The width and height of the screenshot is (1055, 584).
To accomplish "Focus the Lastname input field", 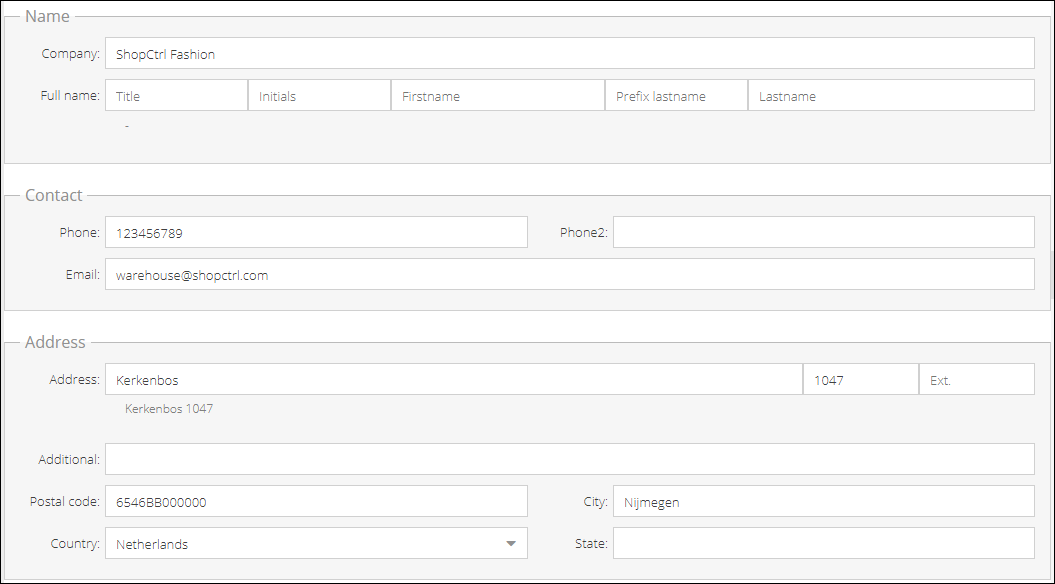I will [891, 95].
